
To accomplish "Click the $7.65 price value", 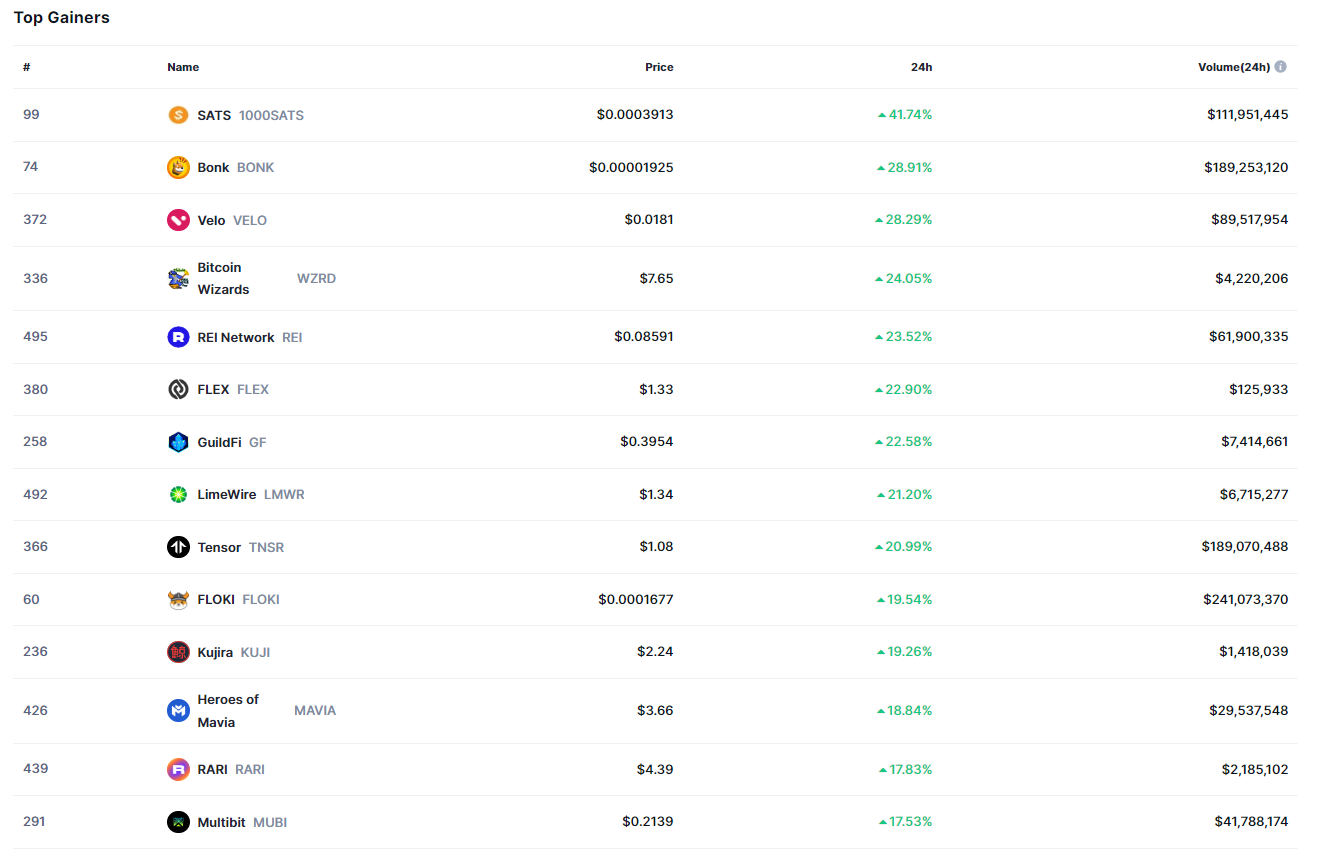I will [x=657, y=278].
